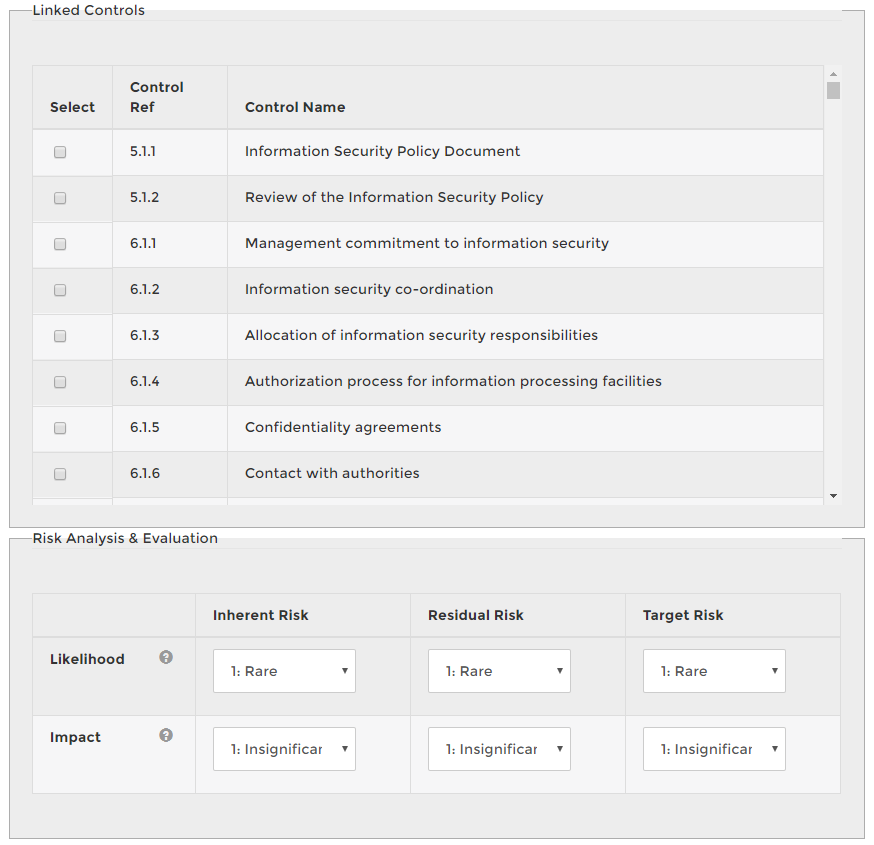Click 'Authorization process for information processing facilities'
874x845 pixels.
453,381
